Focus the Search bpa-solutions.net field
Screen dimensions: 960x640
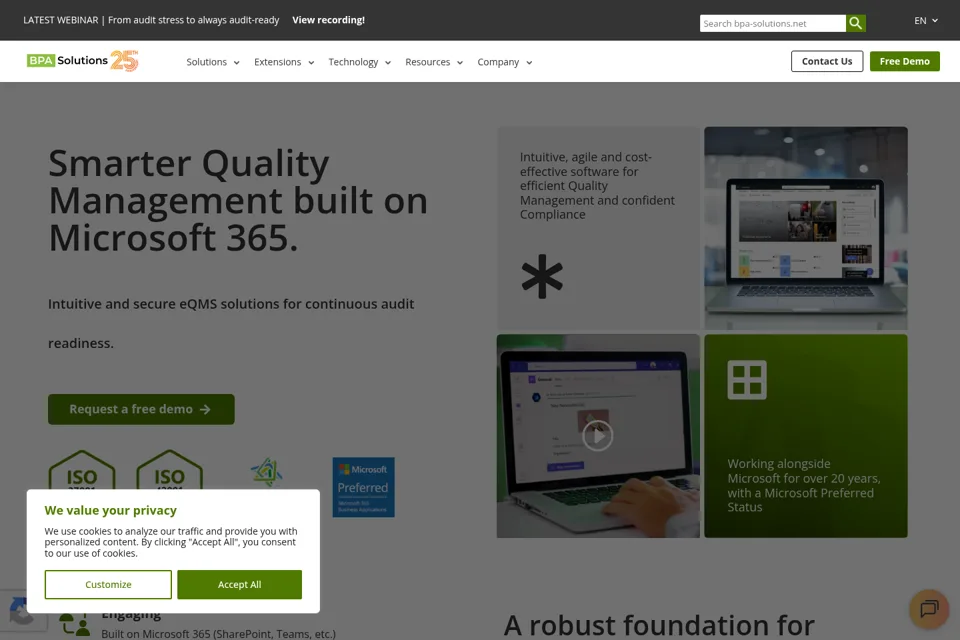point(773,23)
